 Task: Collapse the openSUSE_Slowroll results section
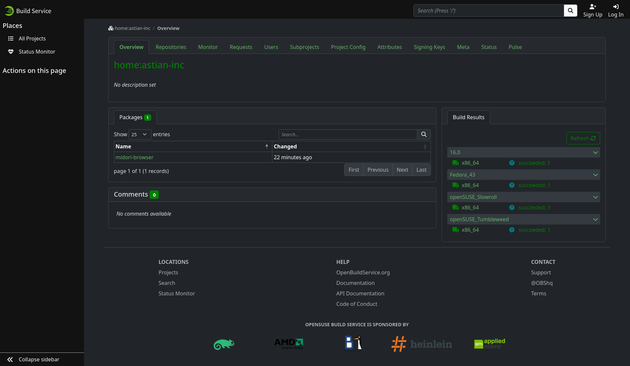coord(595,197)
